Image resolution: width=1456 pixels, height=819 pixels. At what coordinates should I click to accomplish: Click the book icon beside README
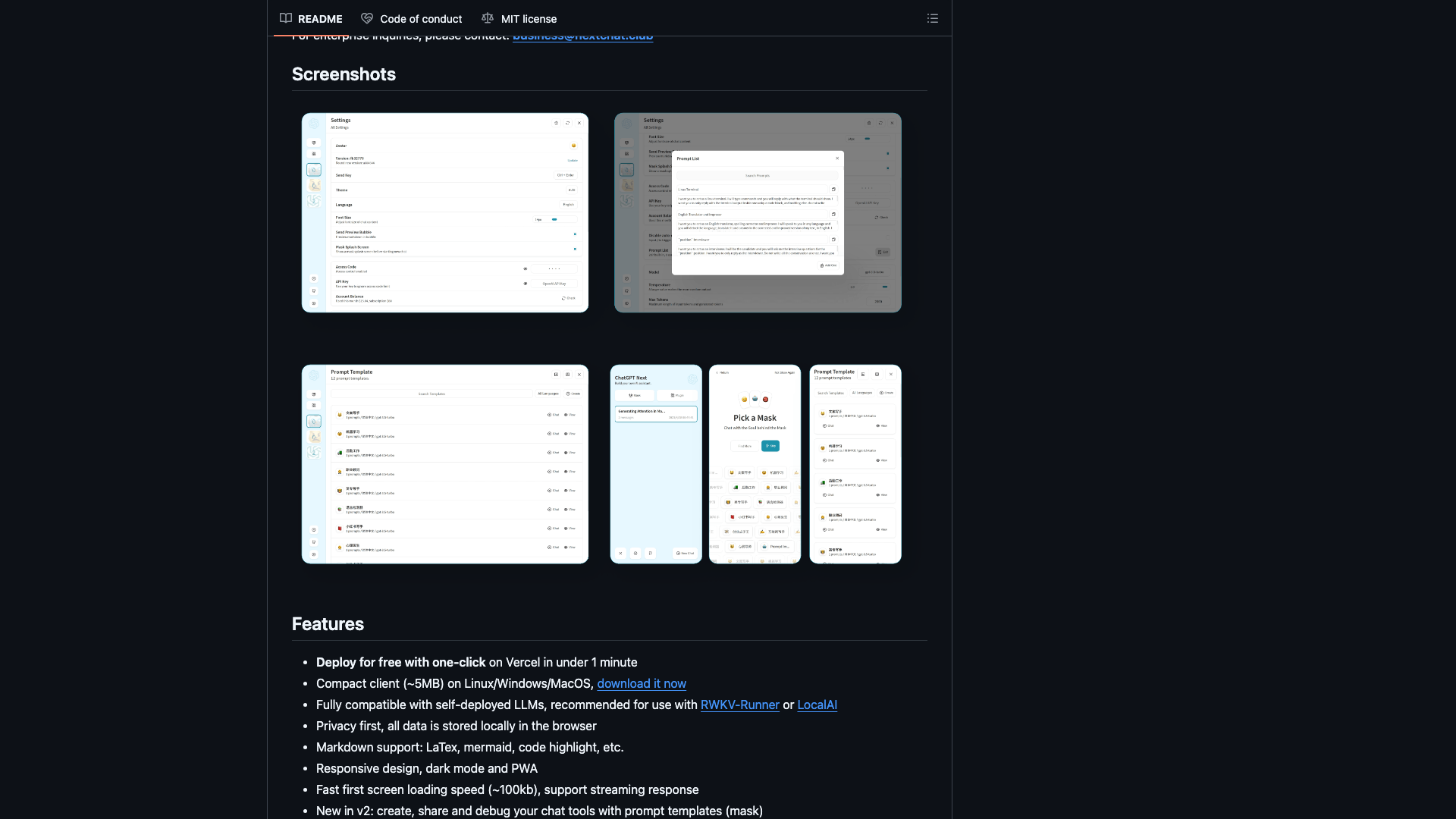(286, 18)
